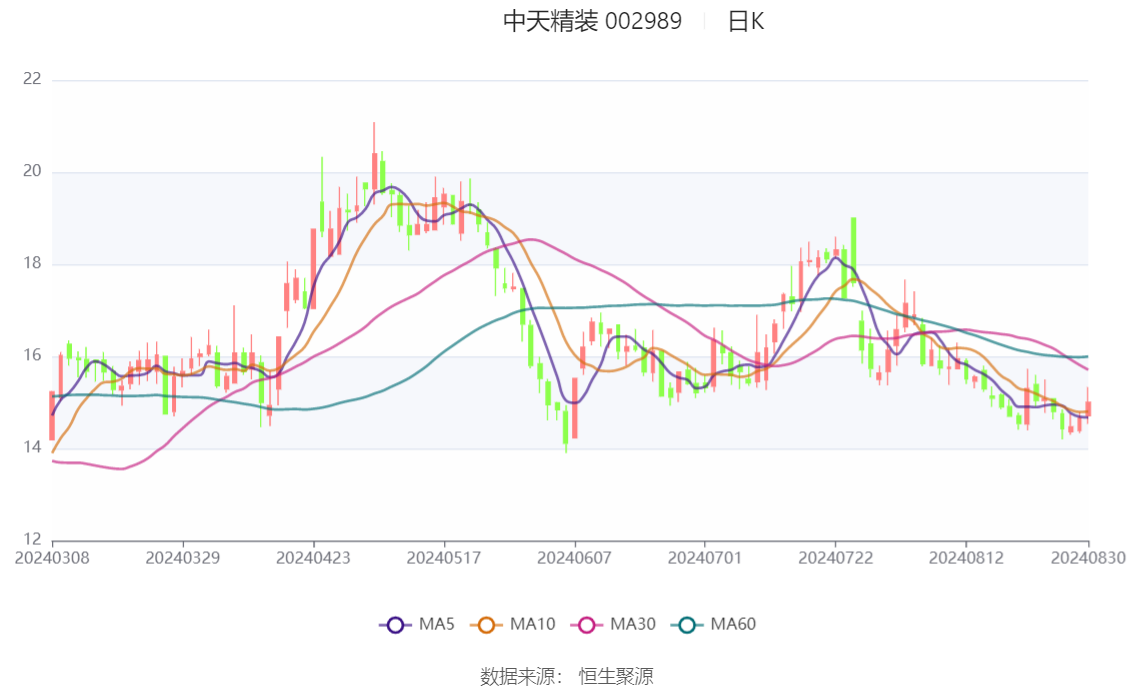Viewport: 1134px width, 689px height.
Task: Click the 20240607 date tick label
Action: point(574,557)
